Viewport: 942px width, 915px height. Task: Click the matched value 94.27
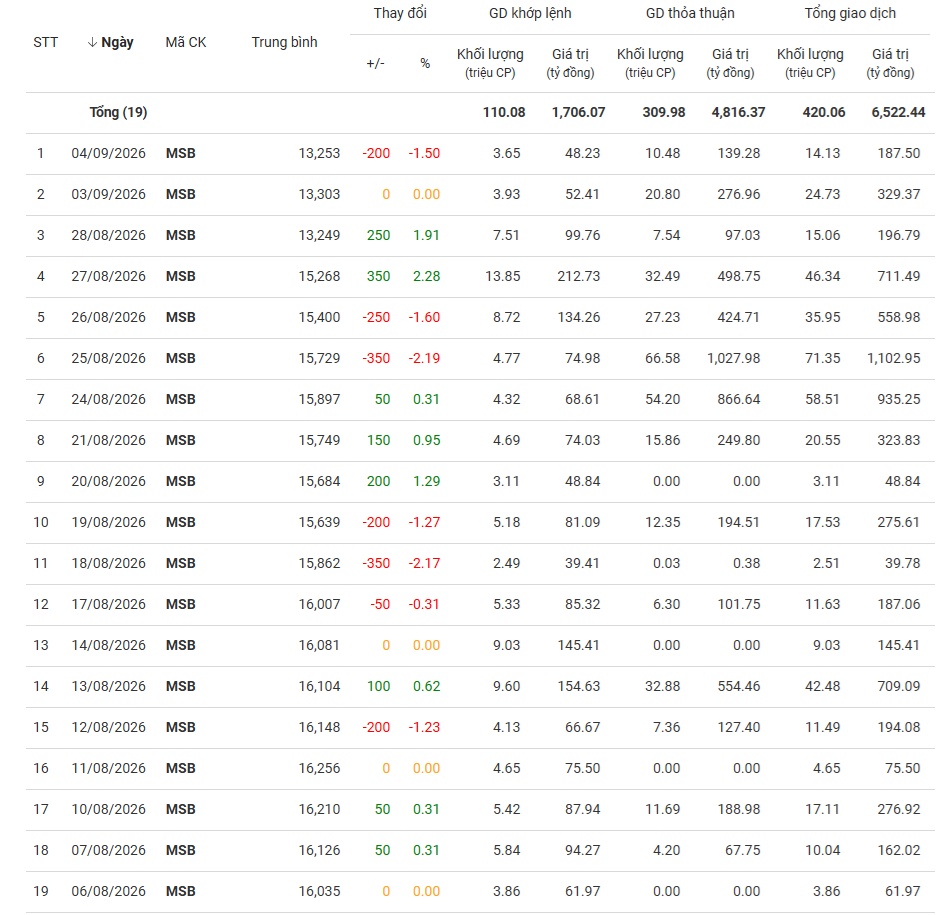point(582,850)
